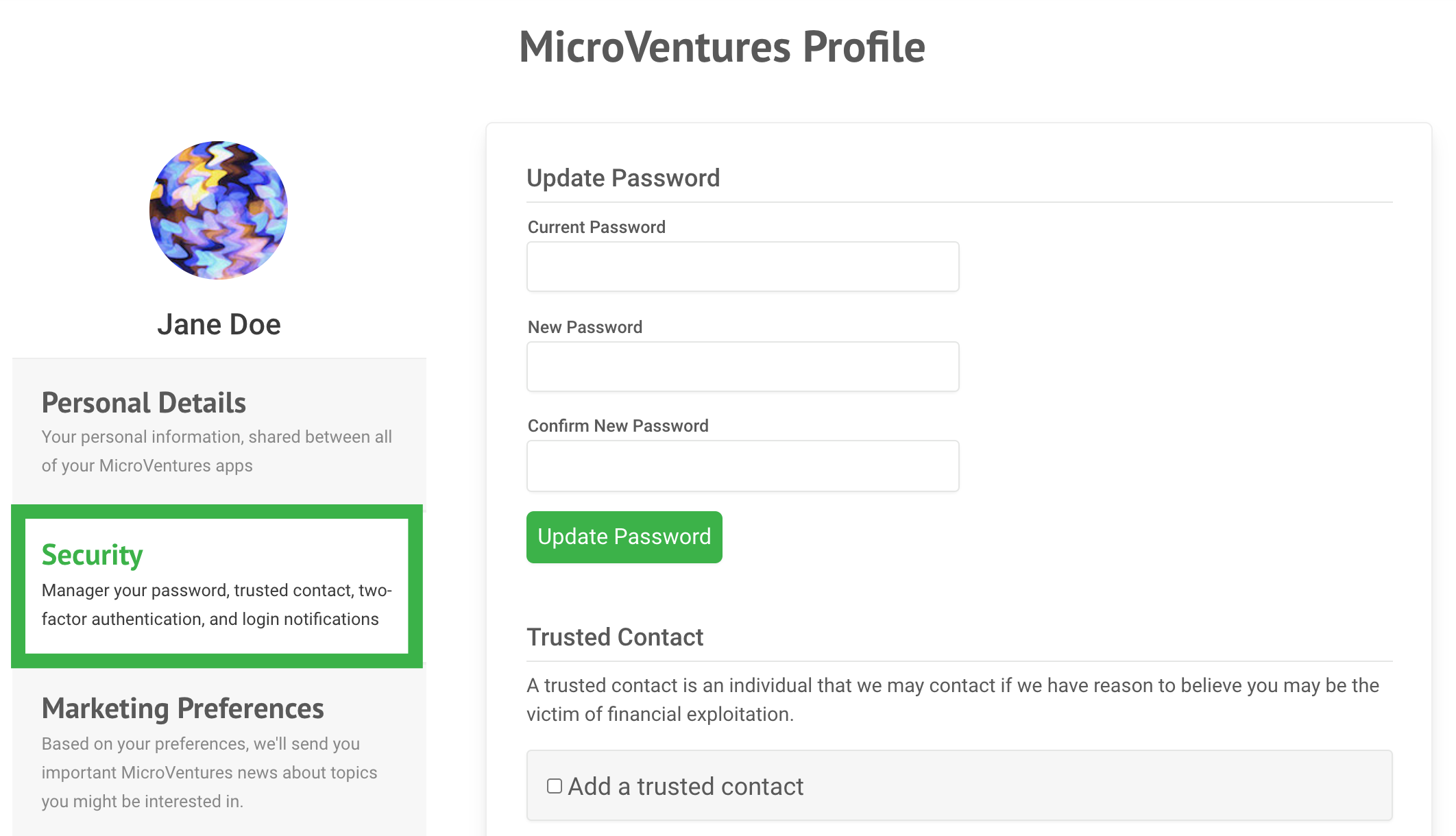Open the Personal Details section
The image size is (1456, 836).
219,431
